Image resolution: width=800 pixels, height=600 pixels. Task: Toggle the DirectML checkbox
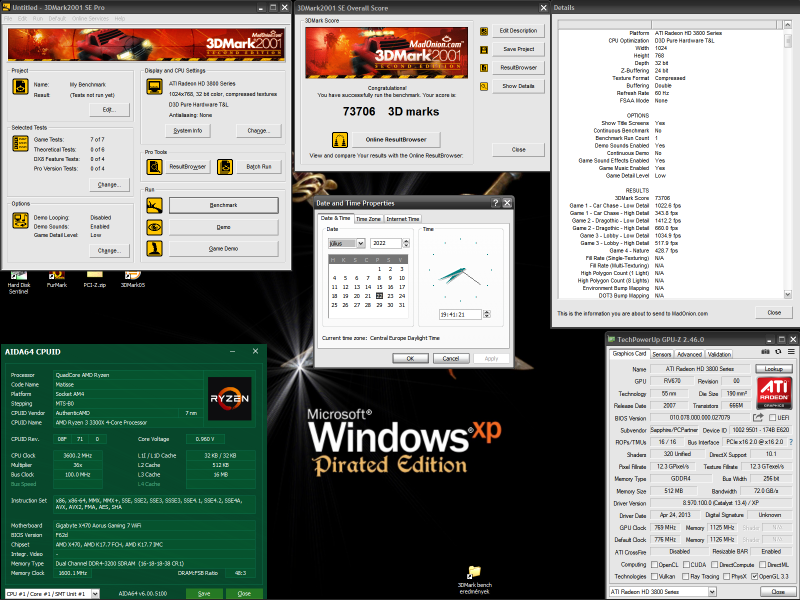pos(762,564)
